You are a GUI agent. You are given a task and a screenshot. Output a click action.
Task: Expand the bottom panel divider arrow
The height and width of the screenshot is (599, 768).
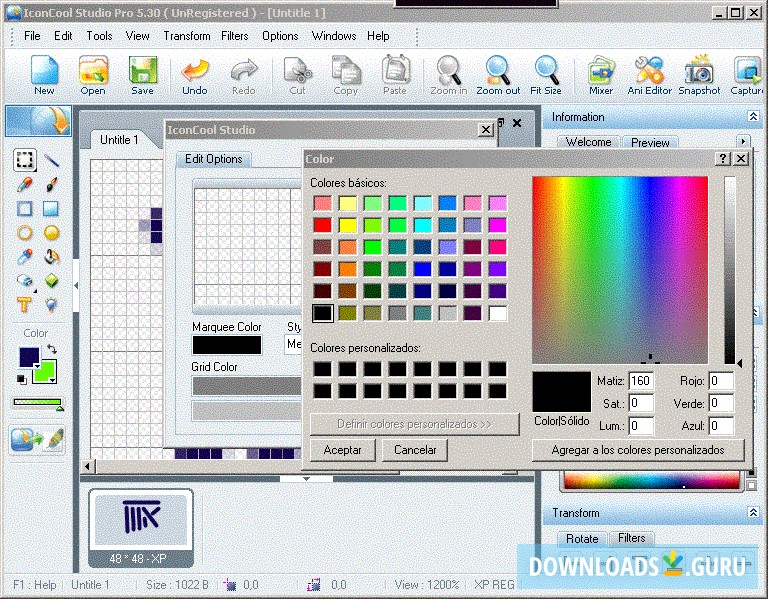click(x=306, y=479)
